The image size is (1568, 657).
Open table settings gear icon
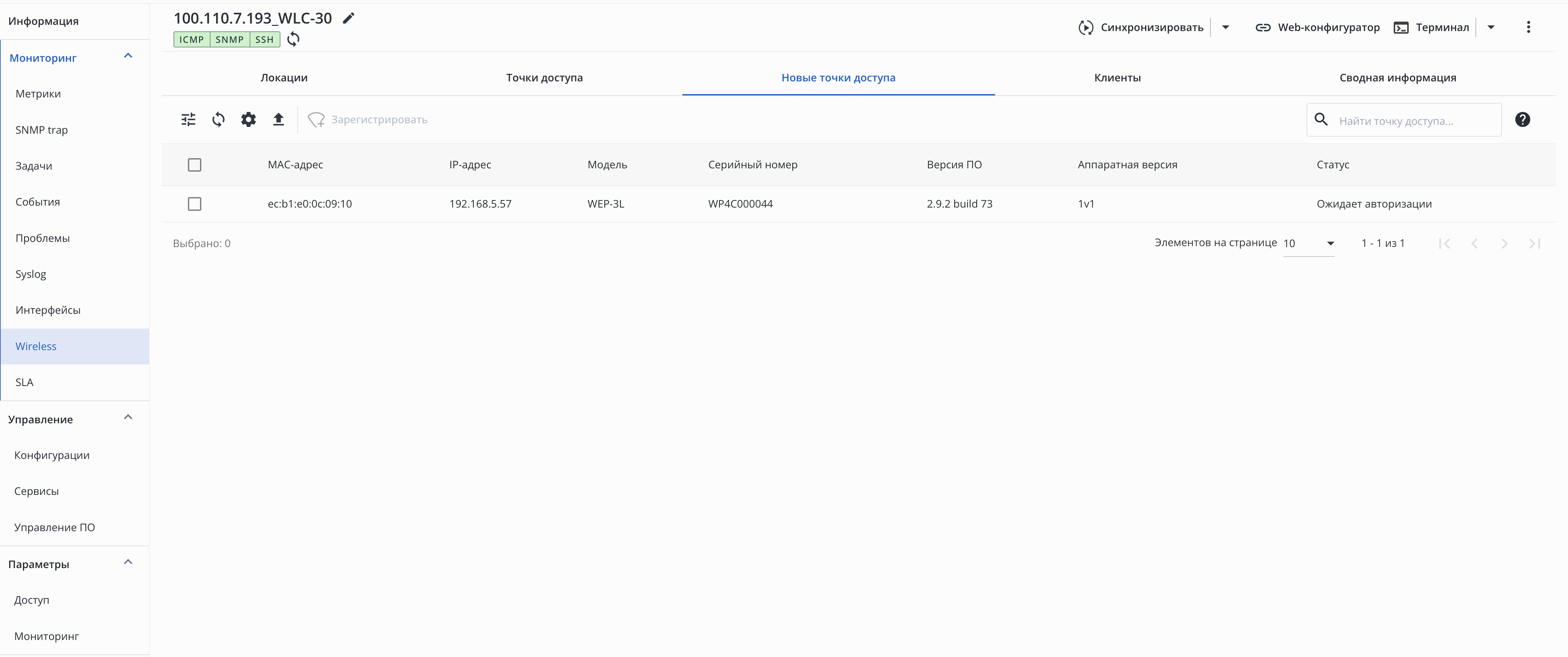coord(248,119)
